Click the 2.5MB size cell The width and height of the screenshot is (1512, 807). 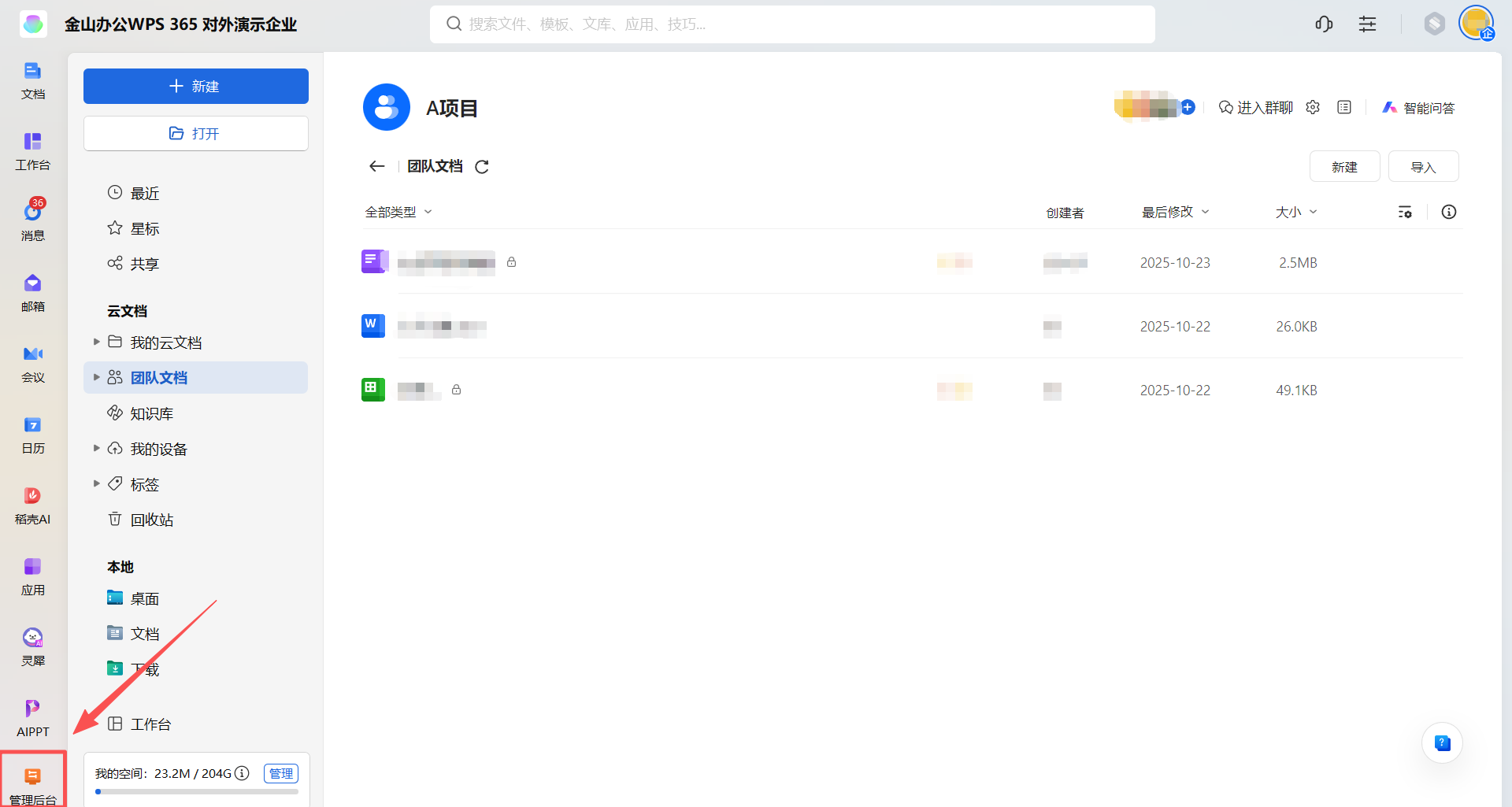pos(1298,263)
